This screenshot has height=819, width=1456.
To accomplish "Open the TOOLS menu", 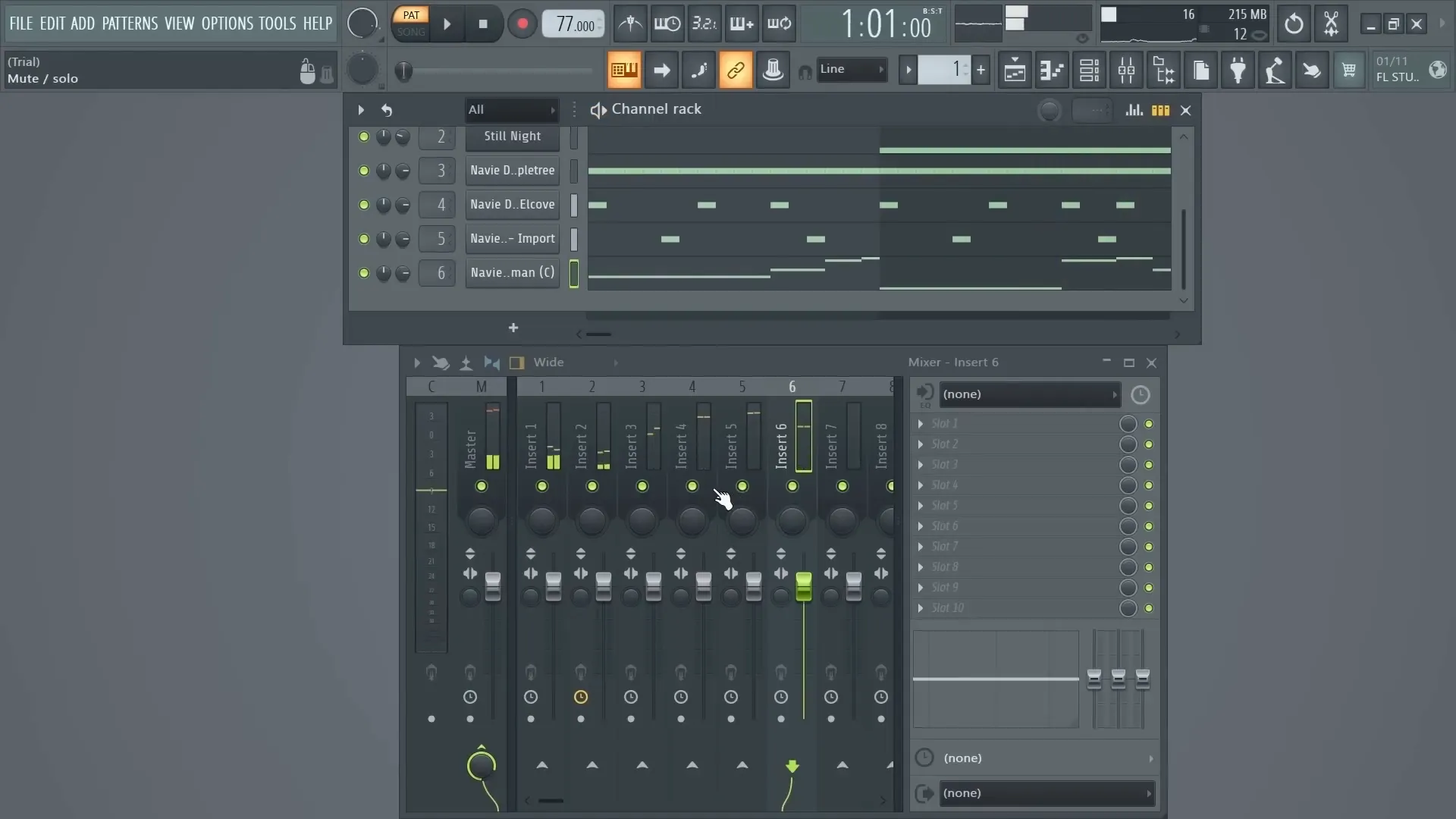I will pos(278,24).
